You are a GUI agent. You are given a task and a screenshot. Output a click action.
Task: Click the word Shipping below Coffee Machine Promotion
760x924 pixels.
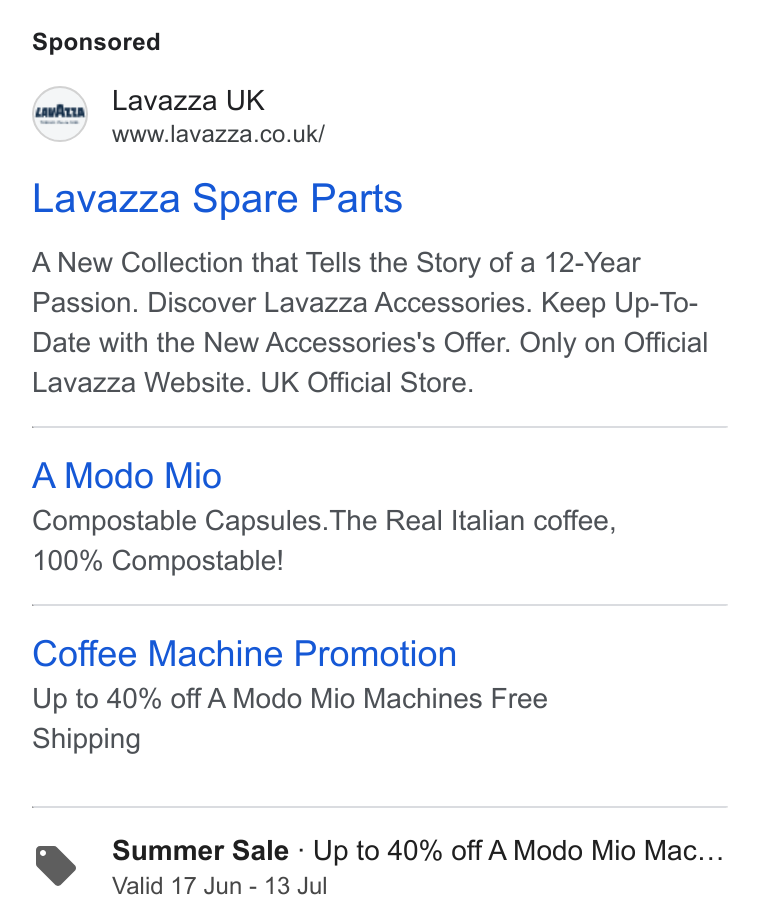[87, 739]
